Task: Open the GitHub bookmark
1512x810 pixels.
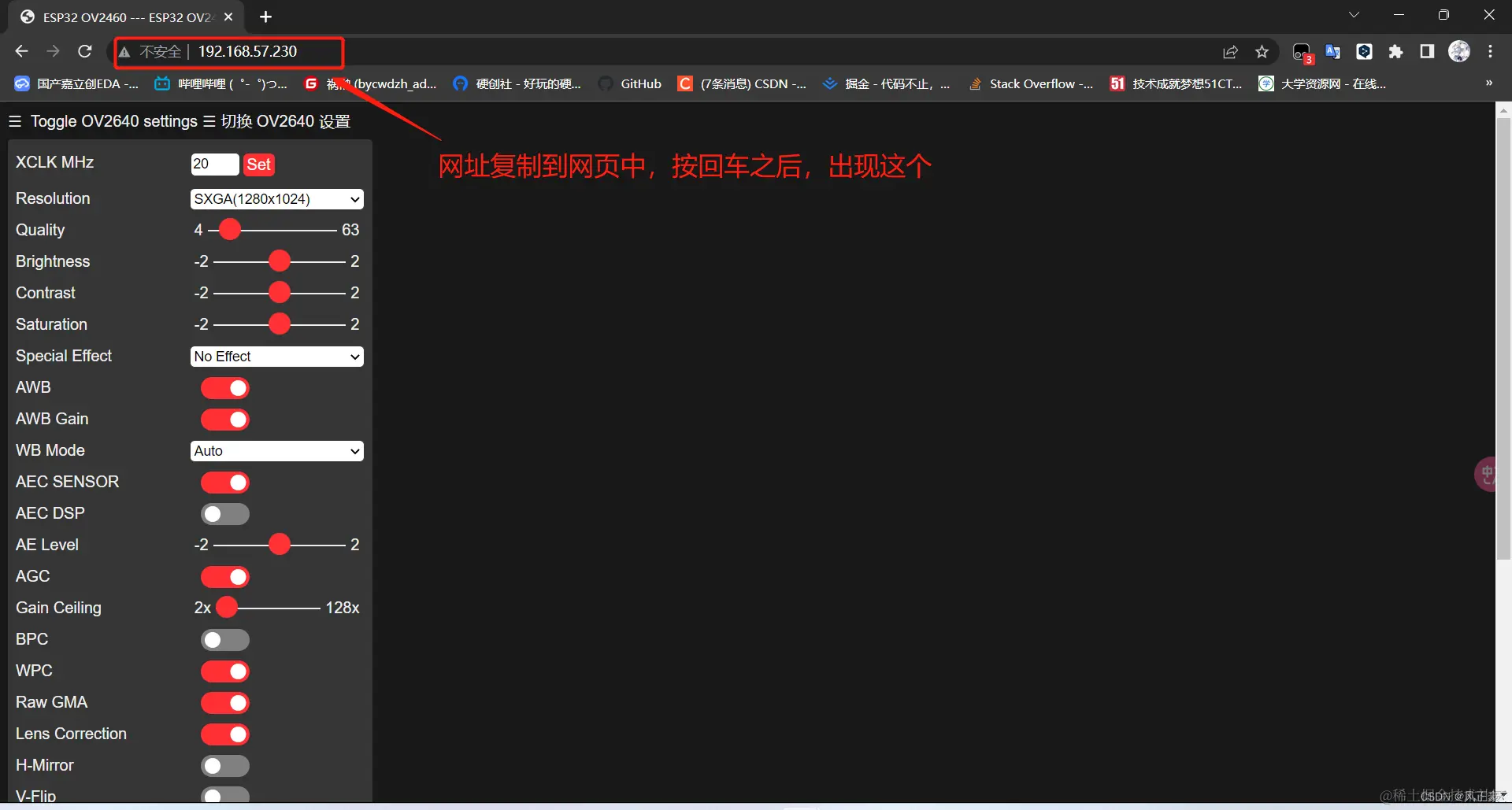Action: coord(630,83)
